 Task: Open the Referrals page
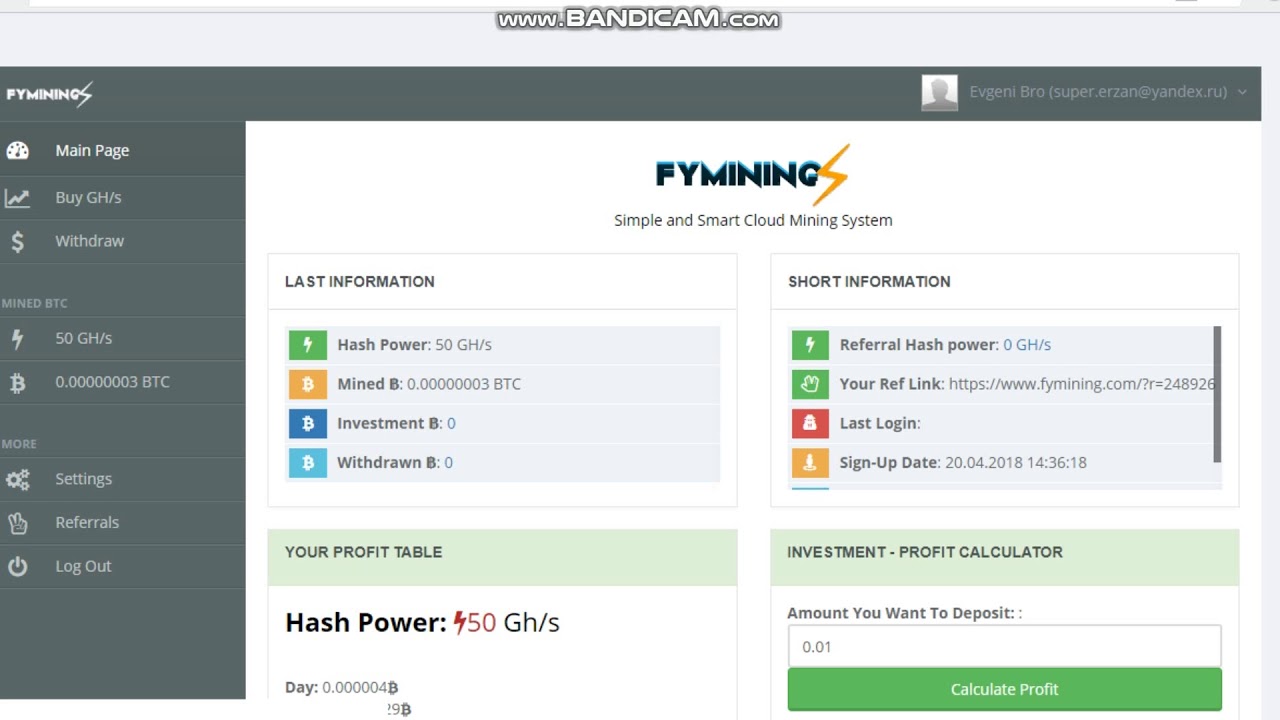[122, 523]
